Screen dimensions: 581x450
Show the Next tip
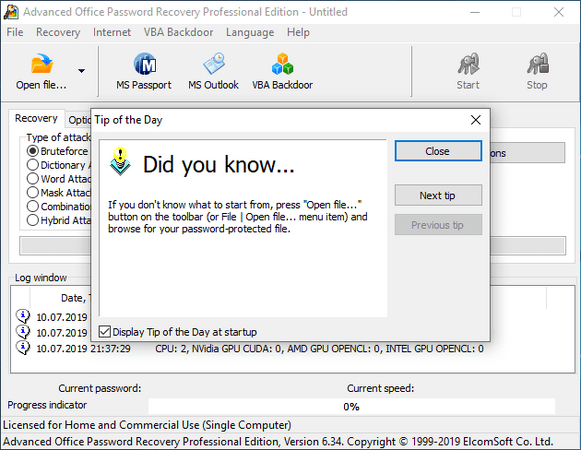tap(438, 195)
